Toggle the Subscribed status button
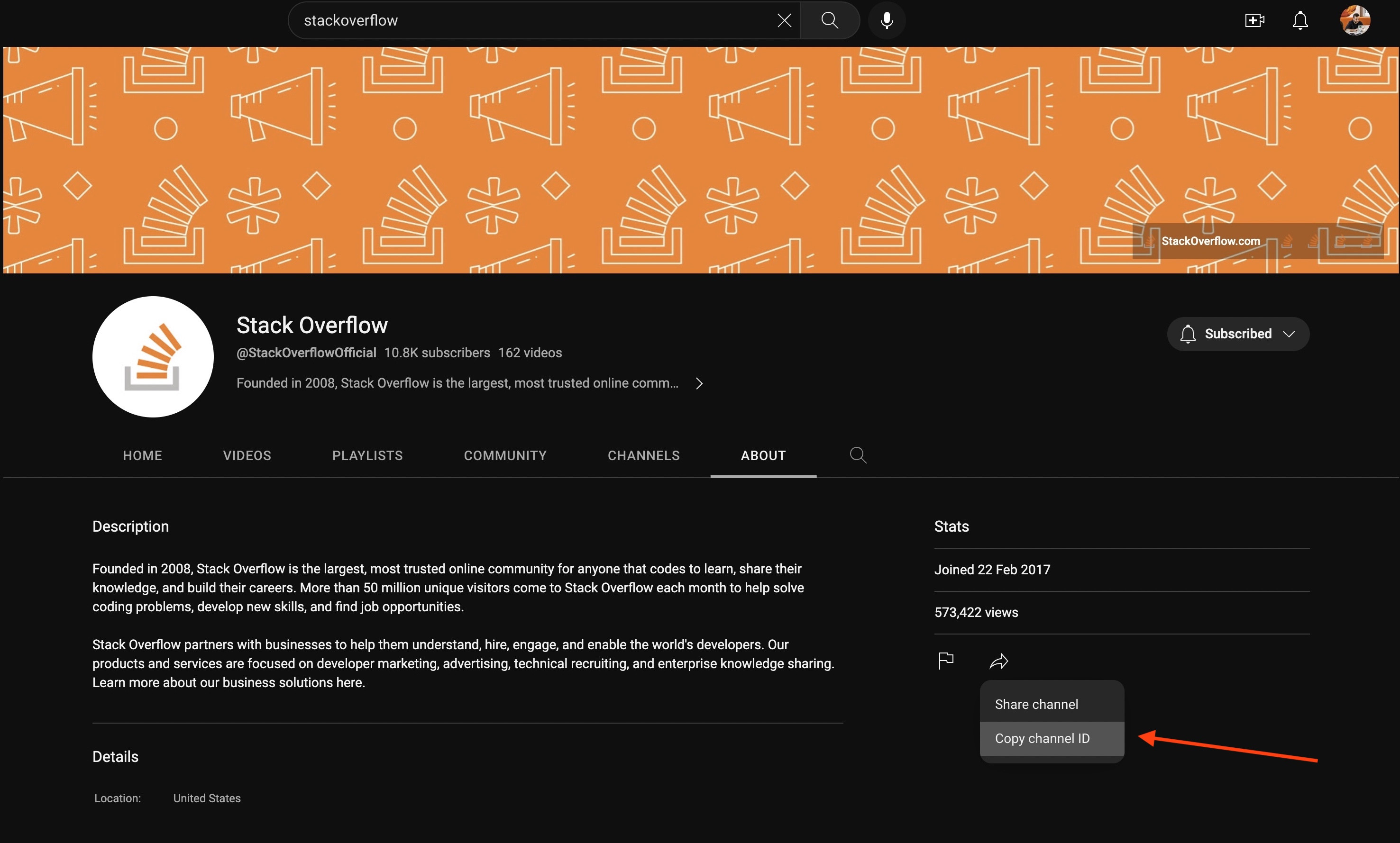 [x=1237, y=333]
